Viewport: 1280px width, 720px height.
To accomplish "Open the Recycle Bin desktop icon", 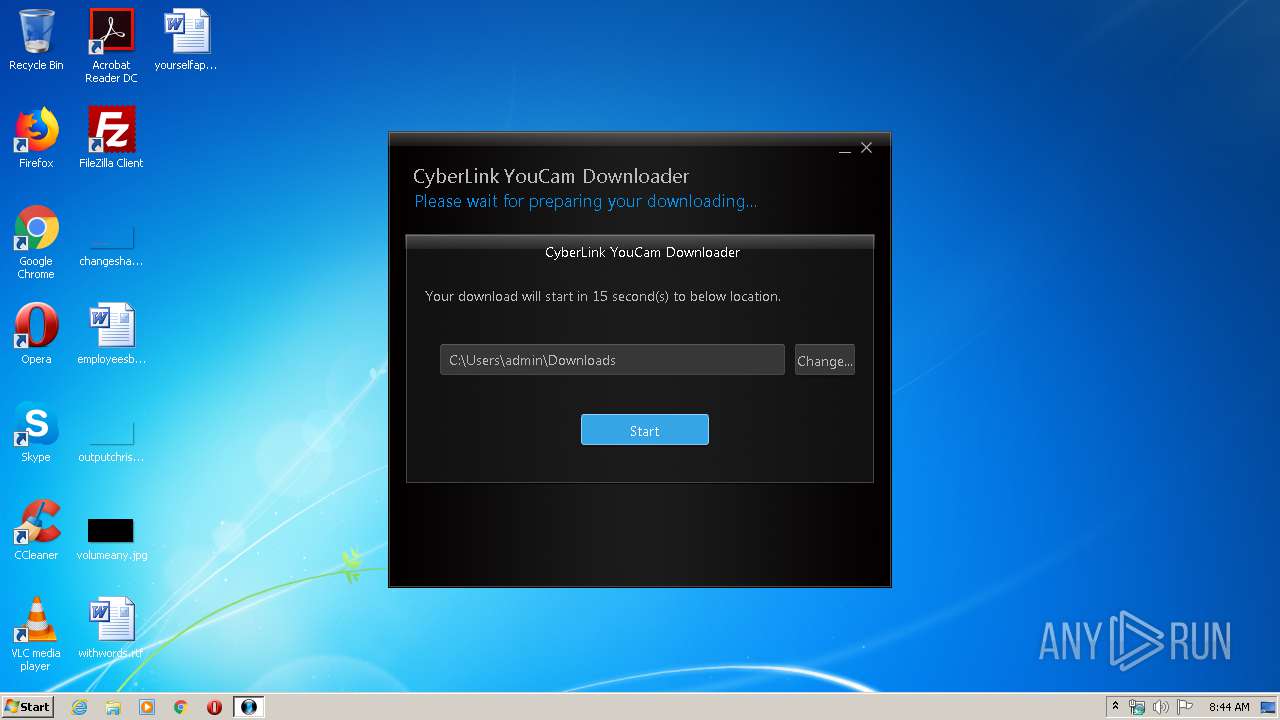I will (36, 40).
